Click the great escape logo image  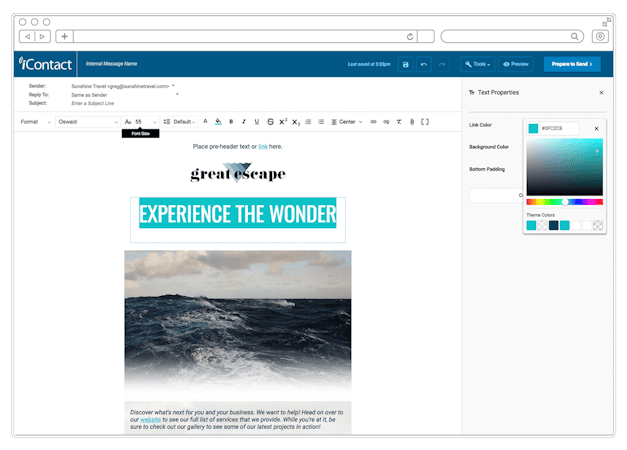[238, 173]
